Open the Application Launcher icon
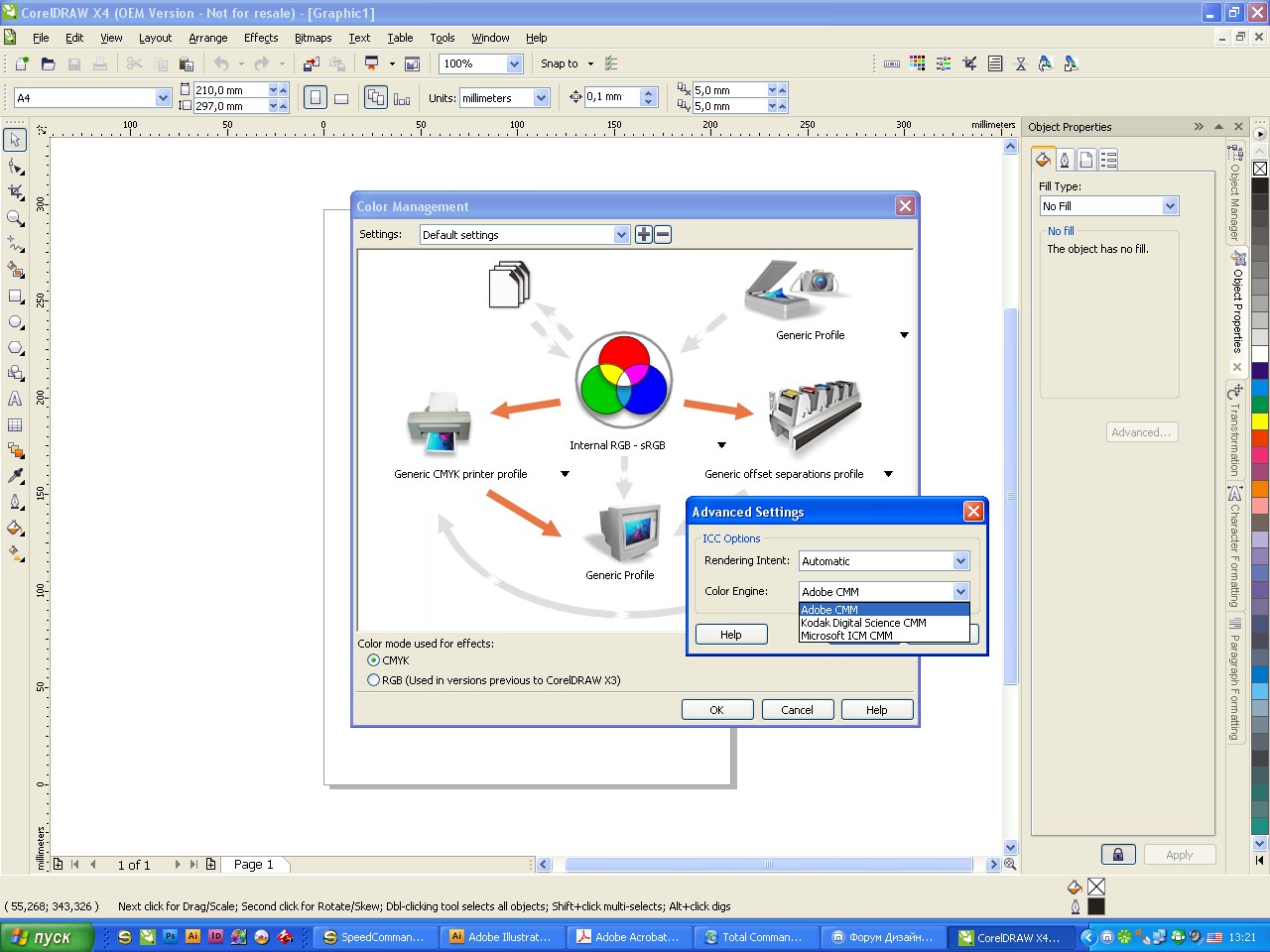Image resolution: width=1270 pixels, height=952 pixels. [x=372, y=63]
